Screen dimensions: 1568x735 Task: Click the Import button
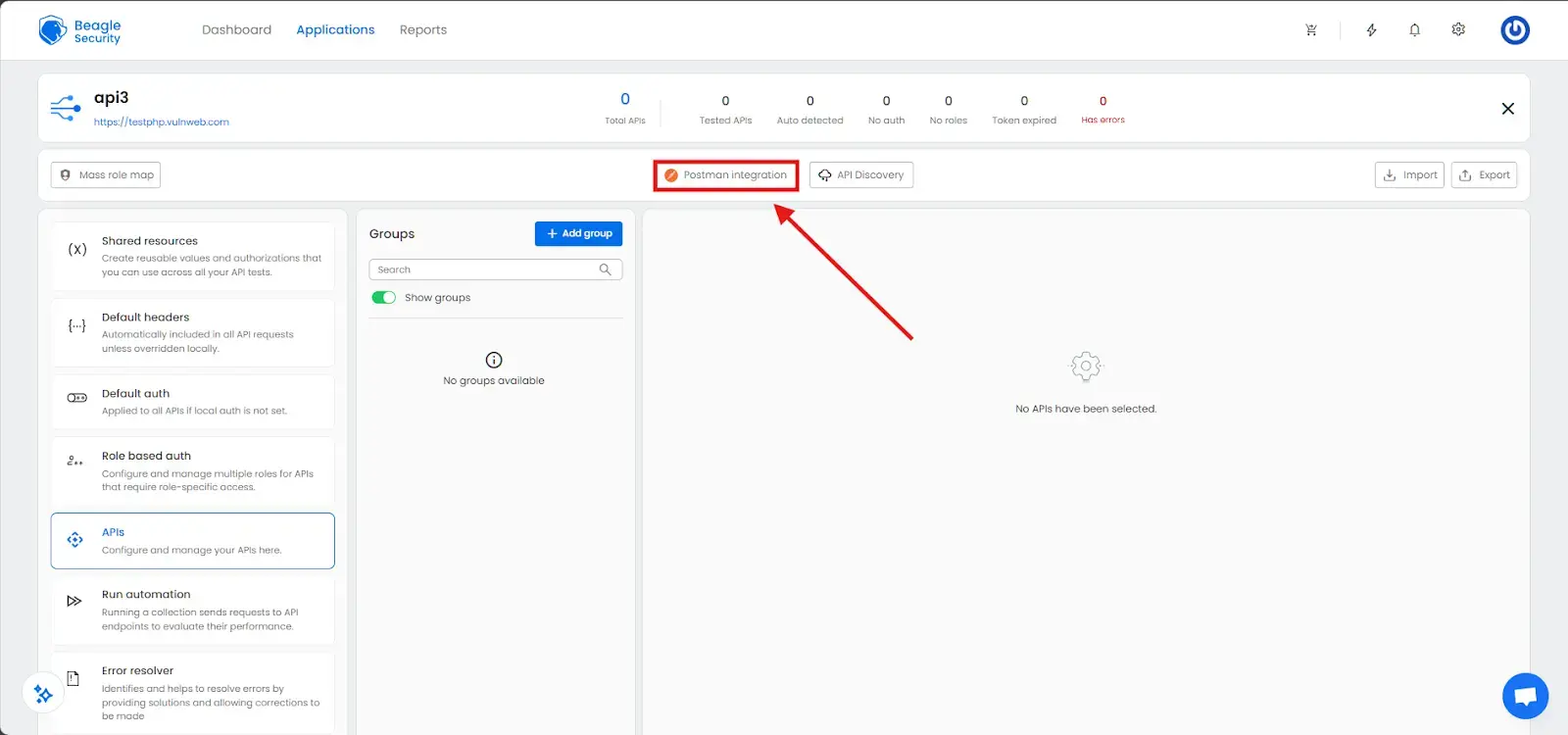tap(1409, 175)
